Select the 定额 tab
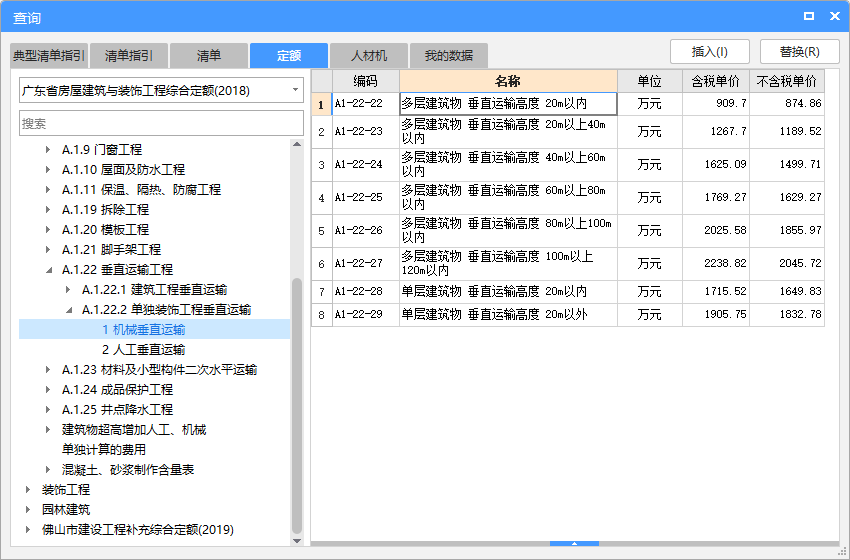The width and height of the screenshot is (850, 560). [x=289, y=55]
